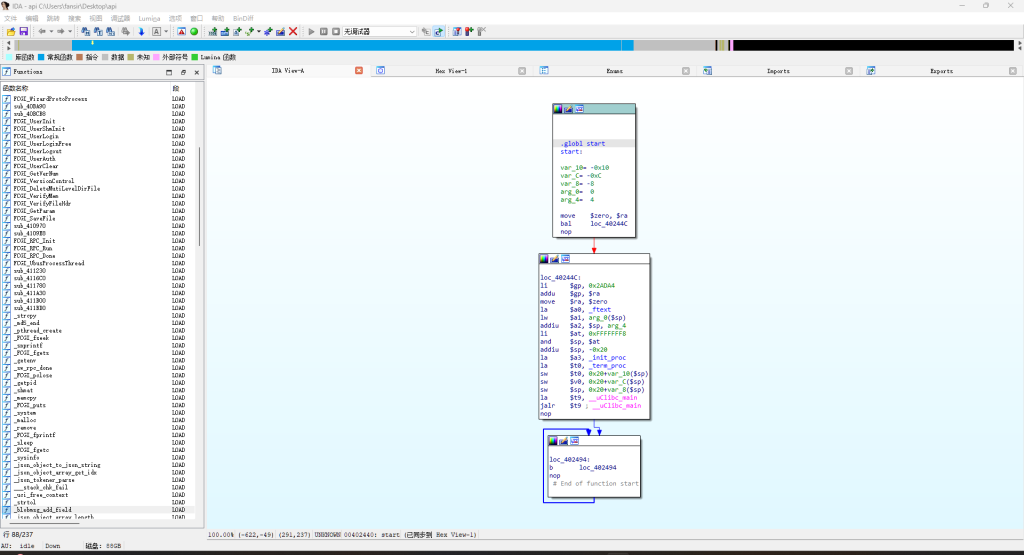1024x555 pixels.
Task: Switch to the Exports tab
Action: pyautogui.click(x=941, y=71)
